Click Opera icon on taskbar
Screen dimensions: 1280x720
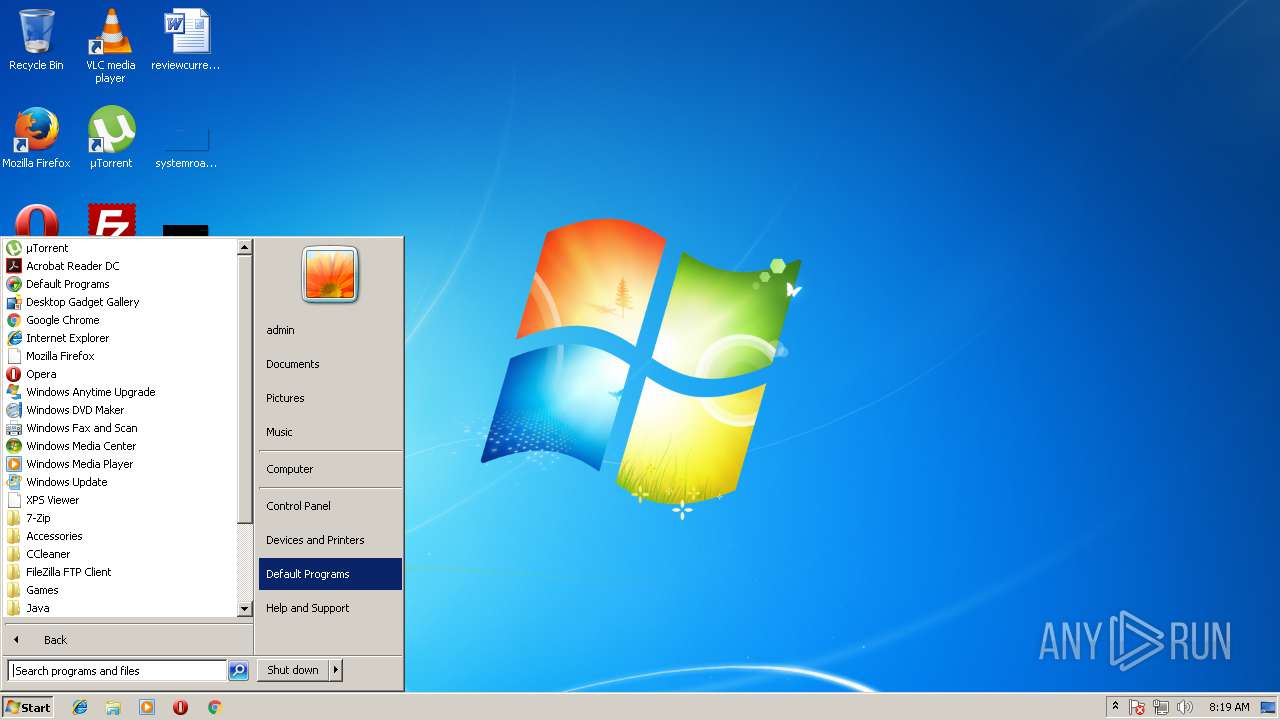[x=180, y=707]
